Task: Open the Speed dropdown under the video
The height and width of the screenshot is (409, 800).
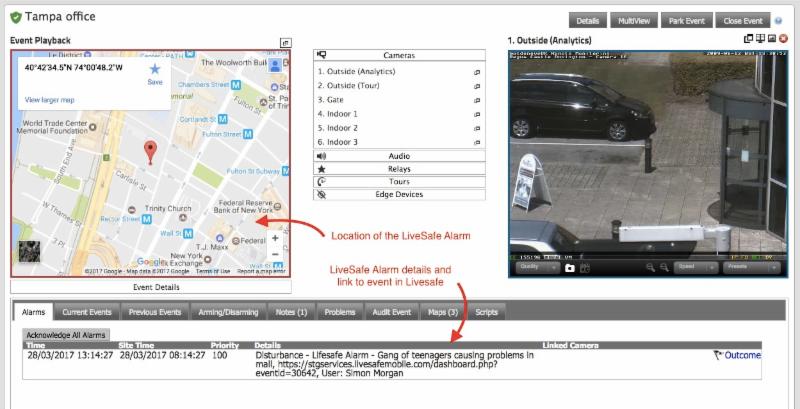Action: coord(696,268)
